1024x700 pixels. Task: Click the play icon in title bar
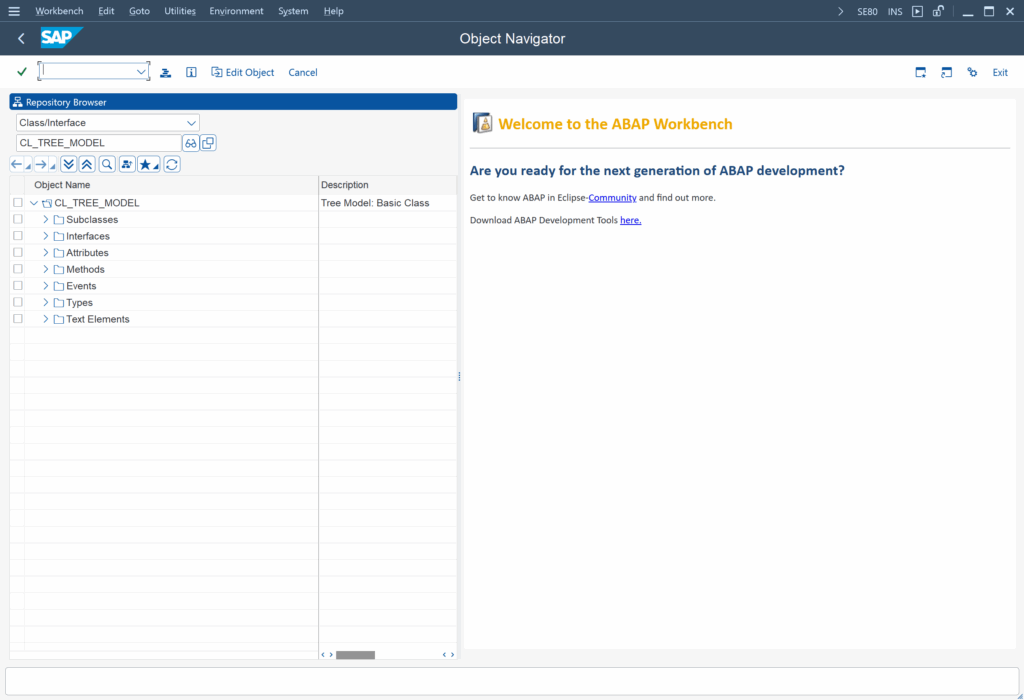(918, 11)
